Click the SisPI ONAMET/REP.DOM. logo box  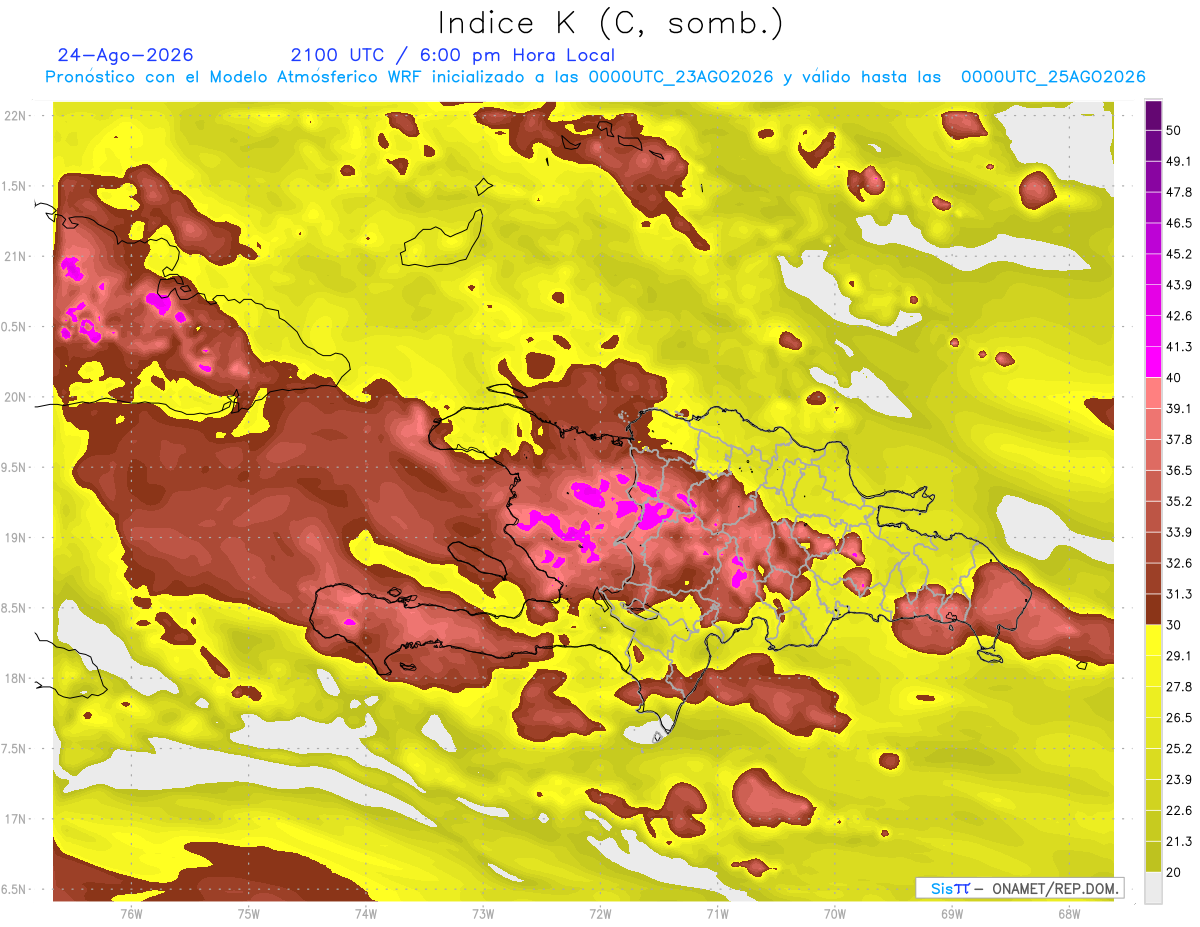(x=1019, y=888)
